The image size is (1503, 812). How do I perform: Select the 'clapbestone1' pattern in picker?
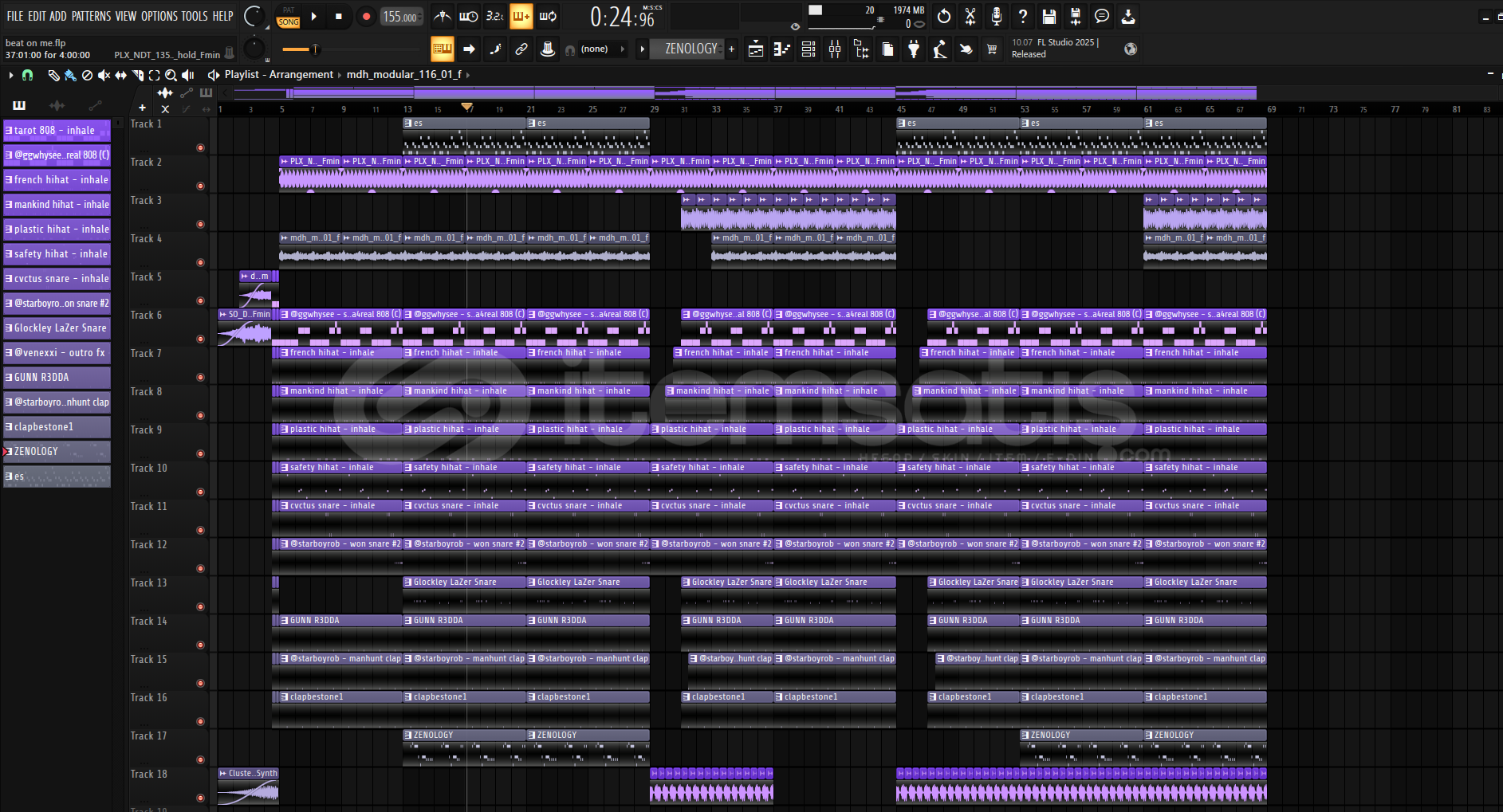[x=57, y=427]
